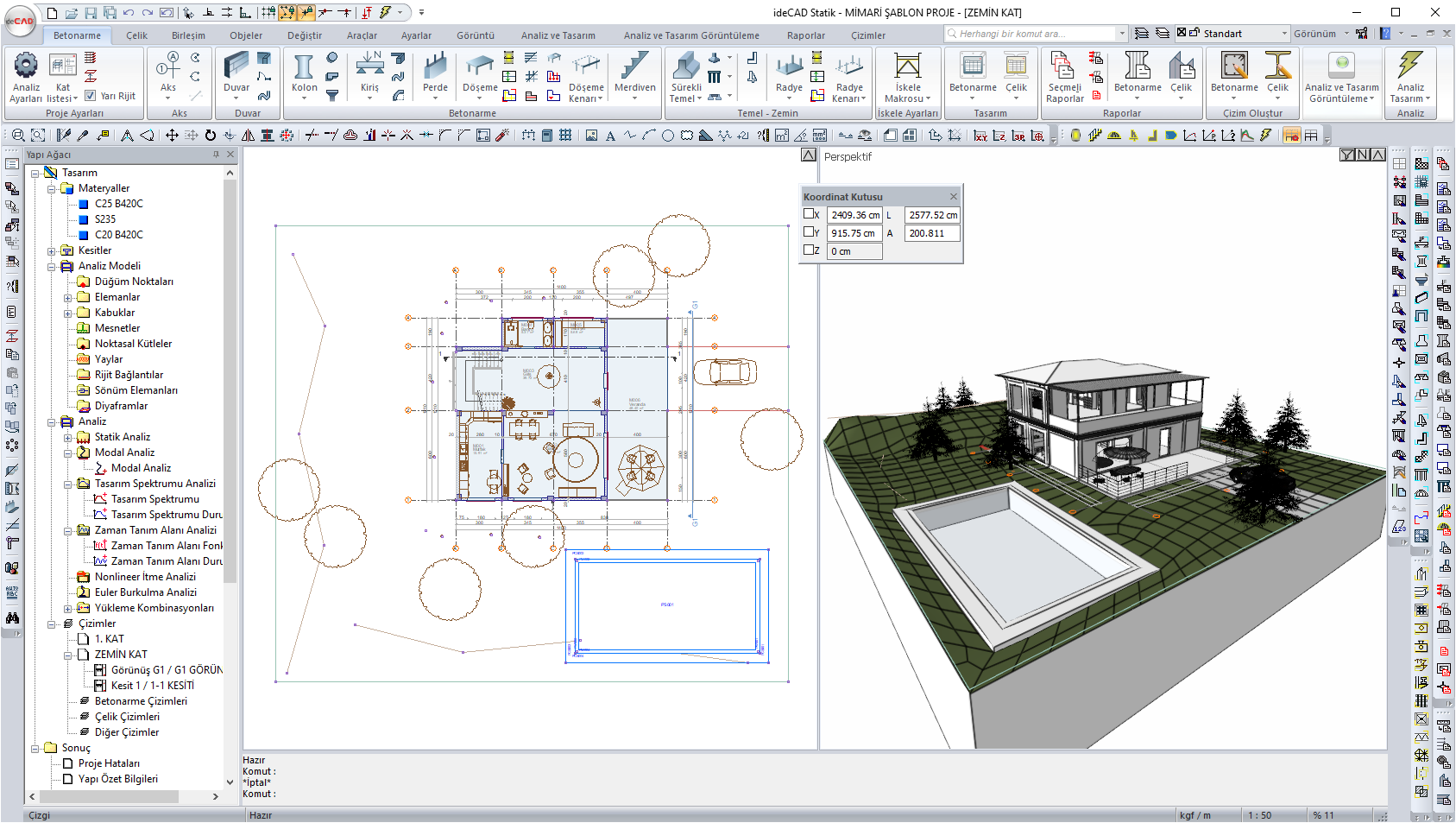This screenshot has height=823, width=1456.
Task: Check the Z coordinate lock box
Action: 810,250
